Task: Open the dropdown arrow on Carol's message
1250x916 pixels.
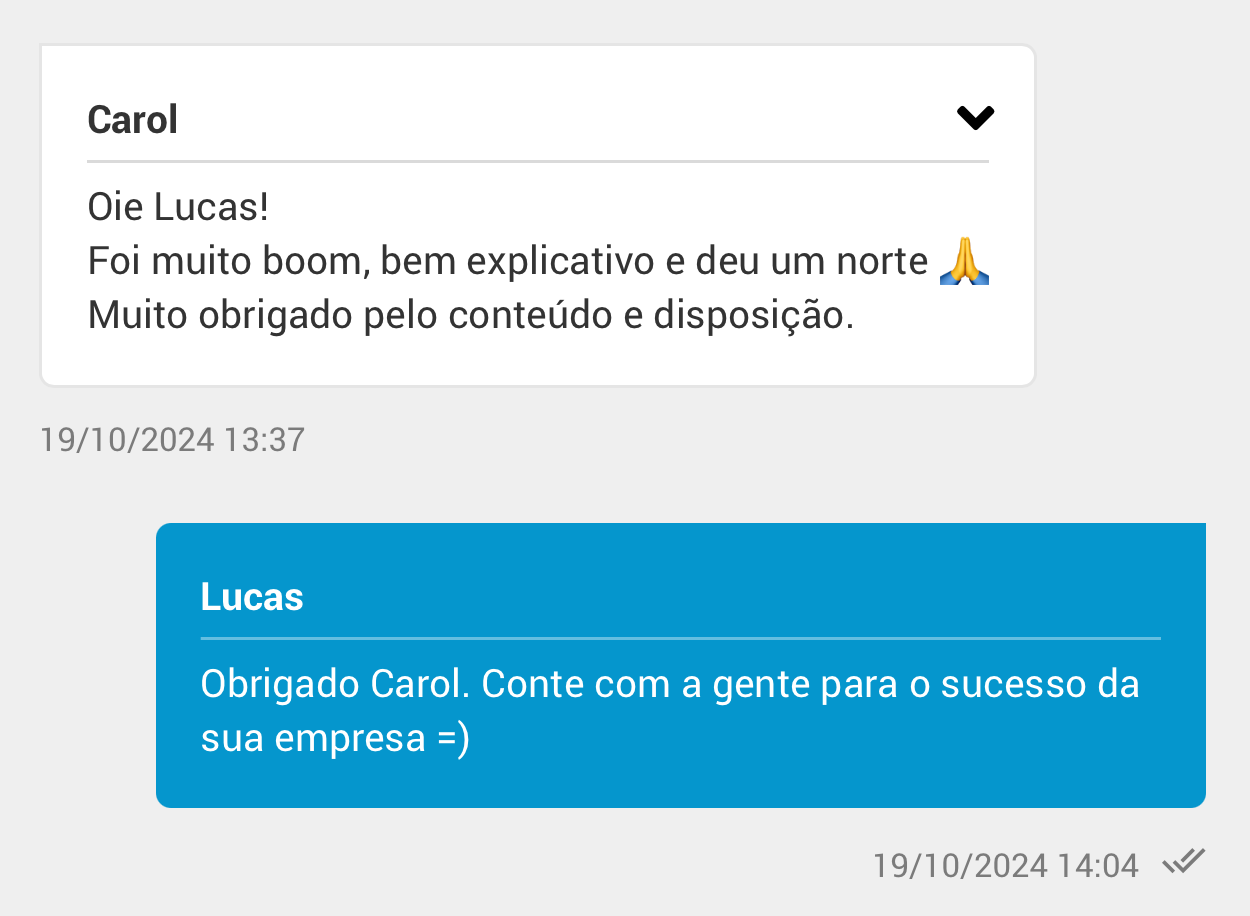Action: click(x=975, y=118)
